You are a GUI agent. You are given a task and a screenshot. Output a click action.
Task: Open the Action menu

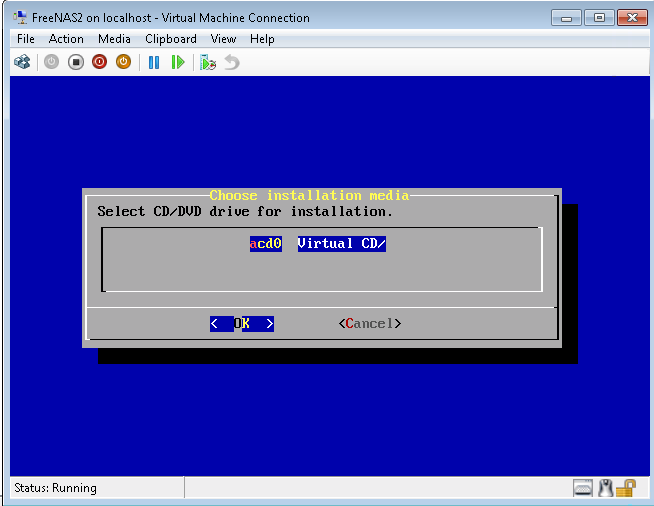click(x=66, y=39)
